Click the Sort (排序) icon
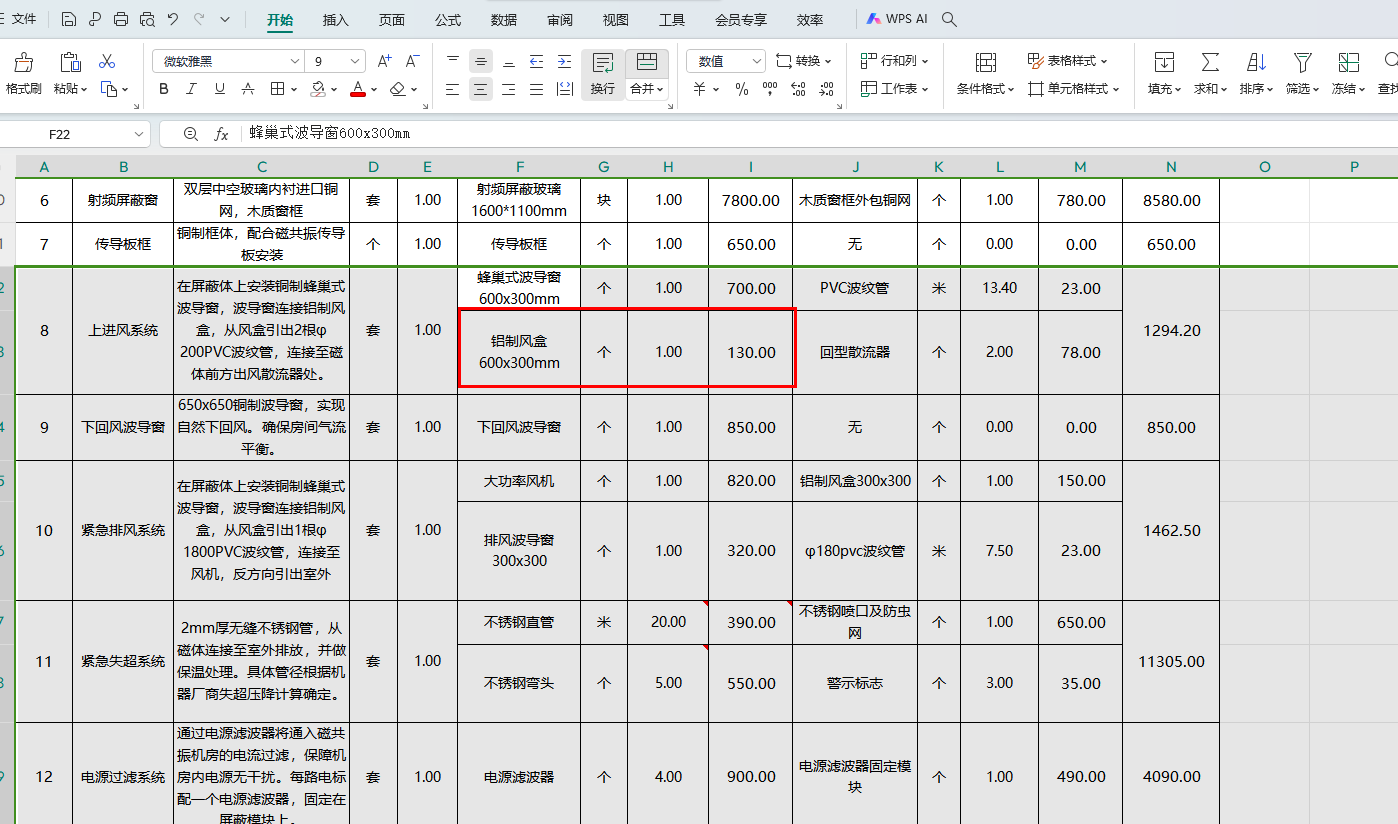The height and width of the screenshot is (824, 1398). point(1256,62)
